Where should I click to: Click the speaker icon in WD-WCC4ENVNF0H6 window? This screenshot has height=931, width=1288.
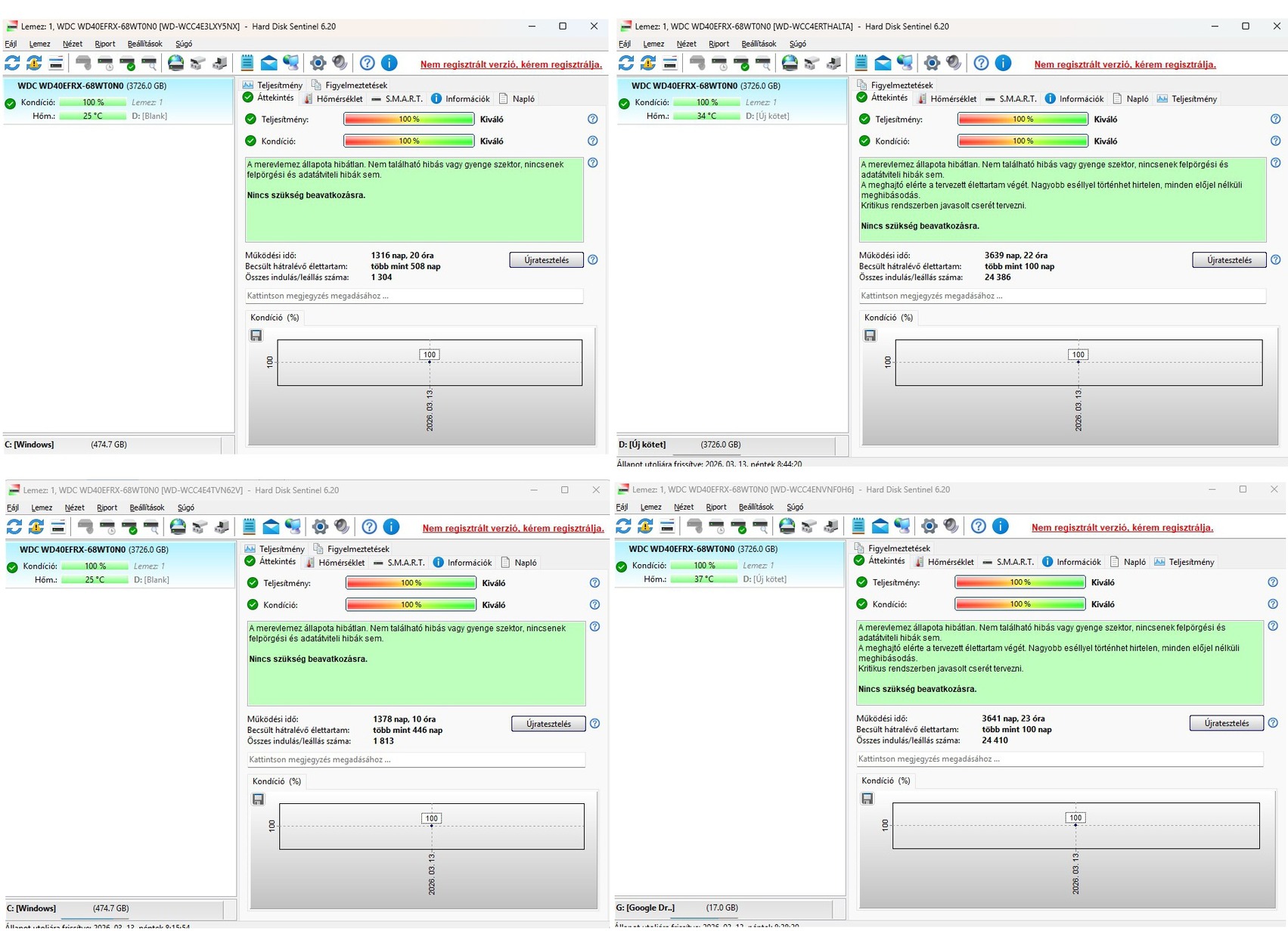(x=951, y=526)
